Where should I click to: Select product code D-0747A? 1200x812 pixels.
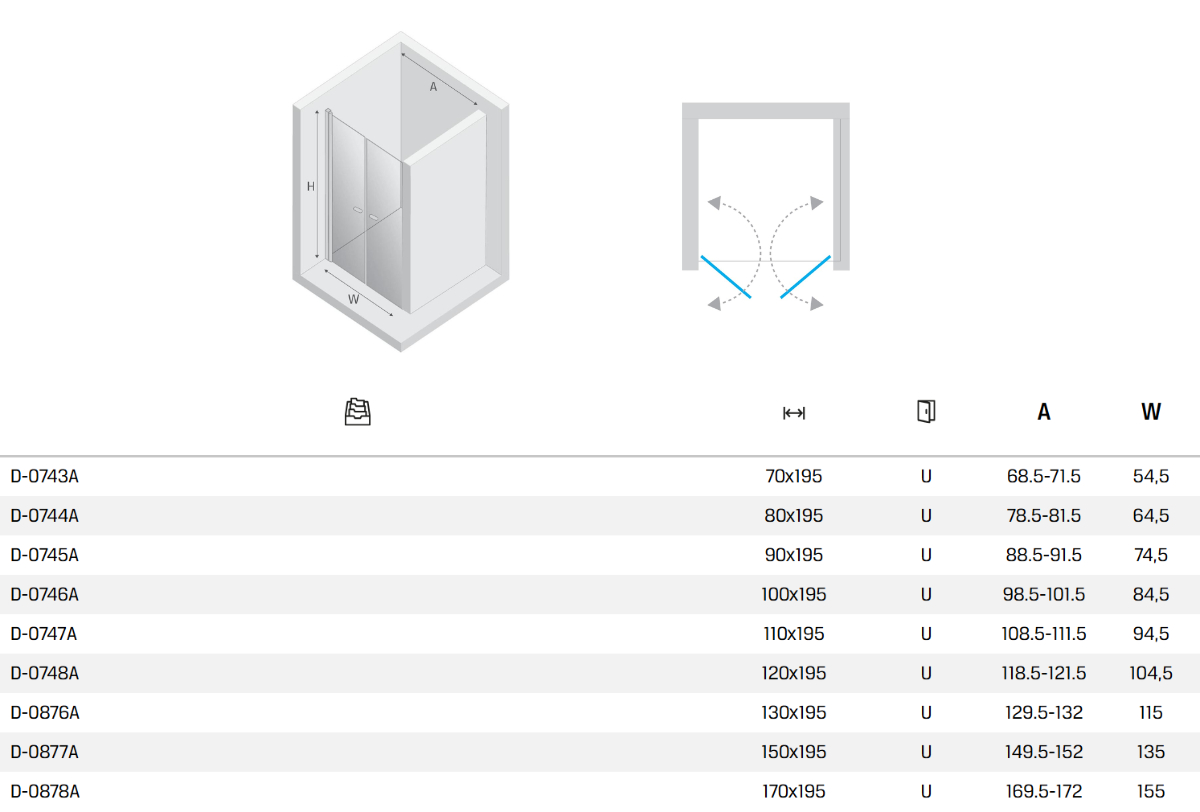pos(45,634)
